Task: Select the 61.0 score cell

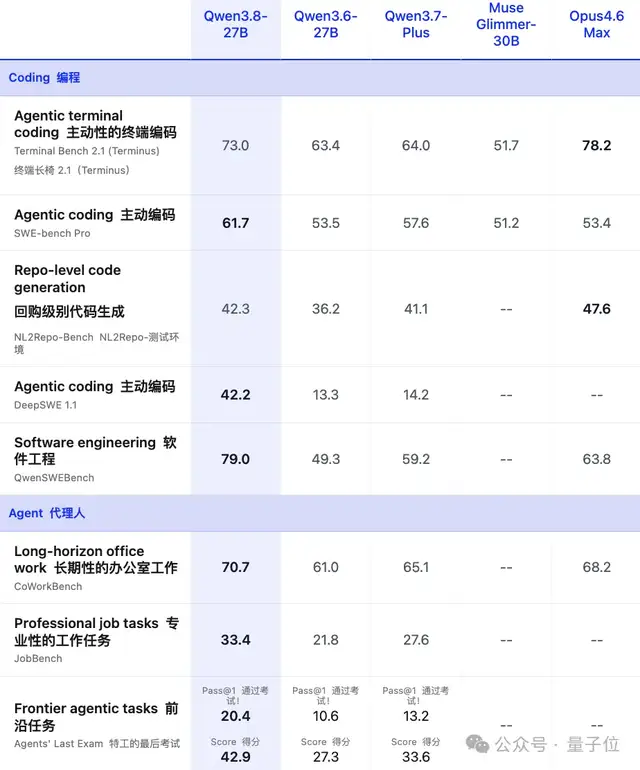Action: (x=326, y=567)
